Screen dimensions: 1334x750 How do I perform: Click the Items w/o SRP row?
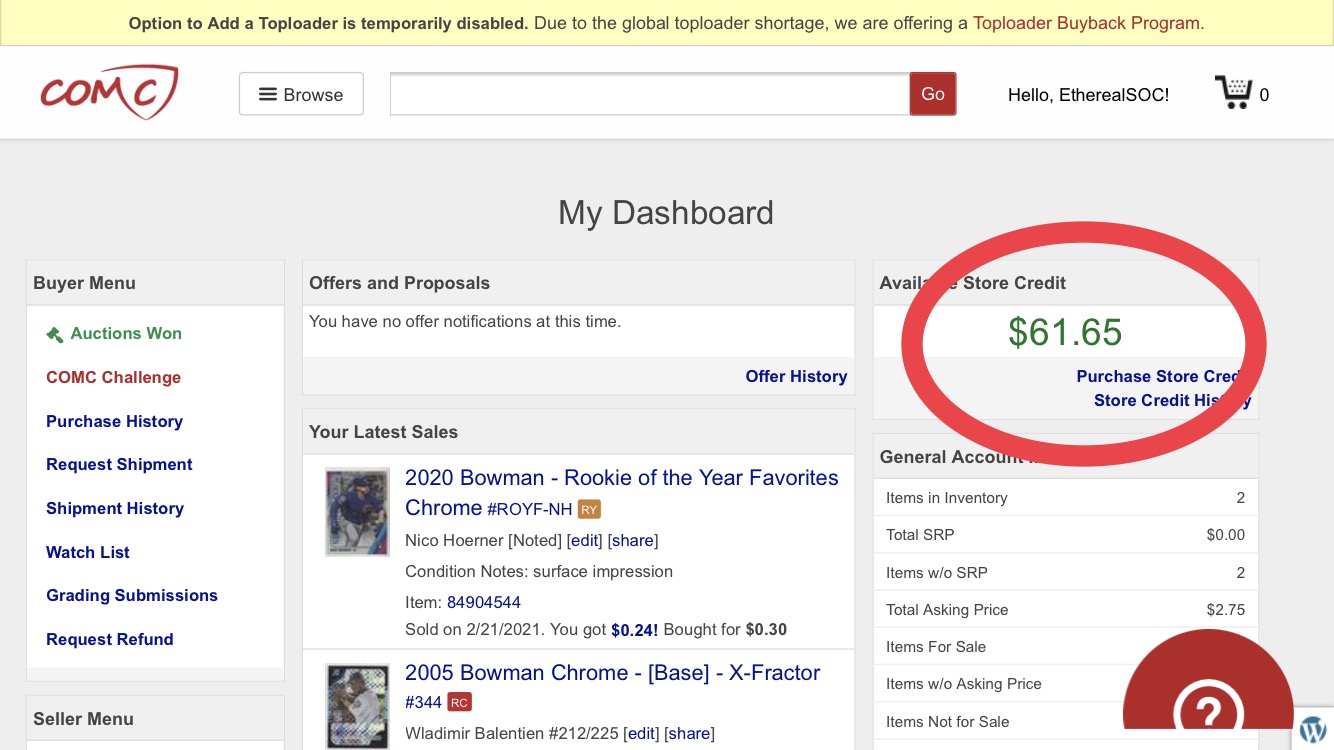pyautogui.click(x=1065, y=572)
